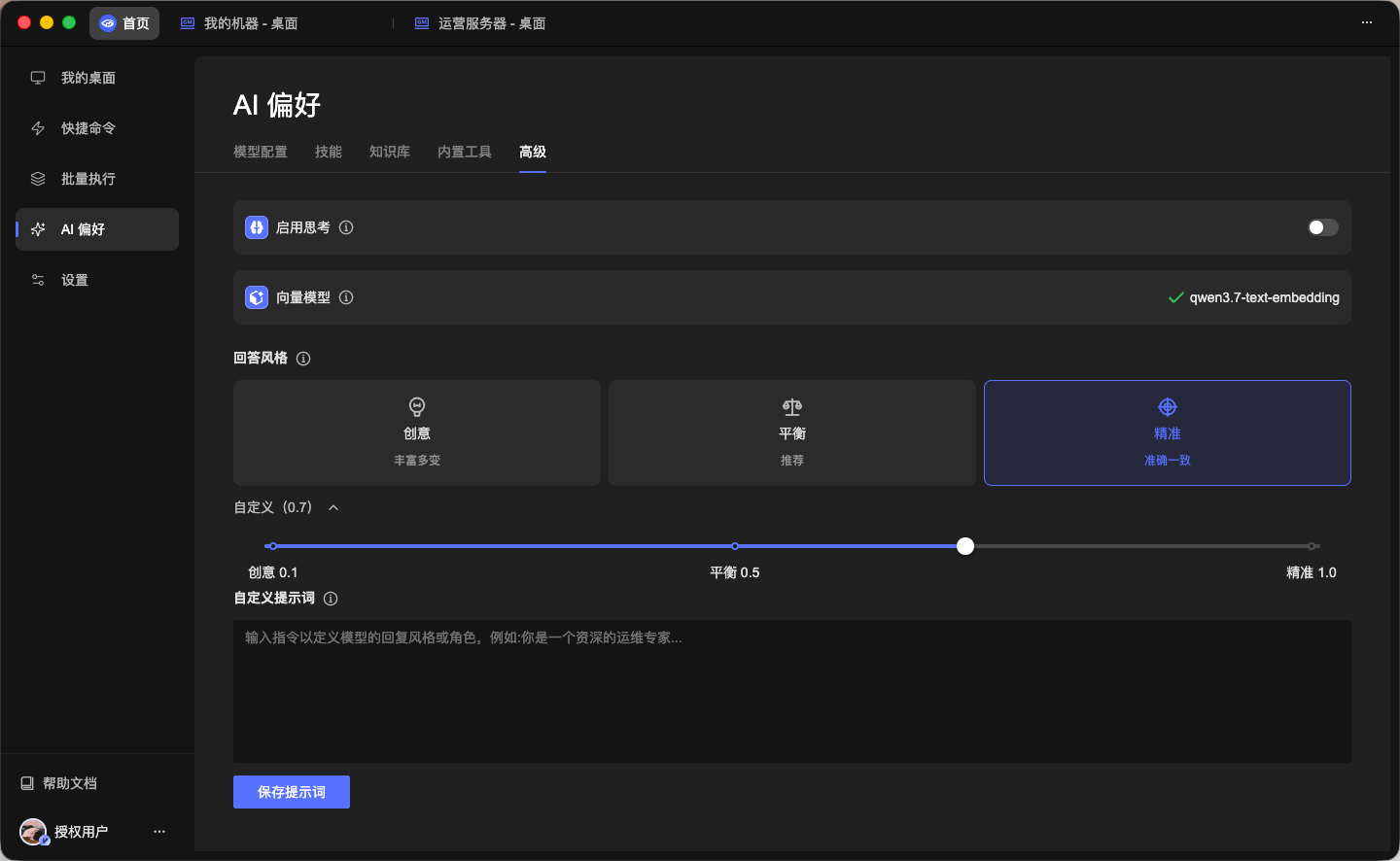This screenshot has height=861, width=1400.
Task: Select the 平衡 recommended style card
Action: point(792,432)
